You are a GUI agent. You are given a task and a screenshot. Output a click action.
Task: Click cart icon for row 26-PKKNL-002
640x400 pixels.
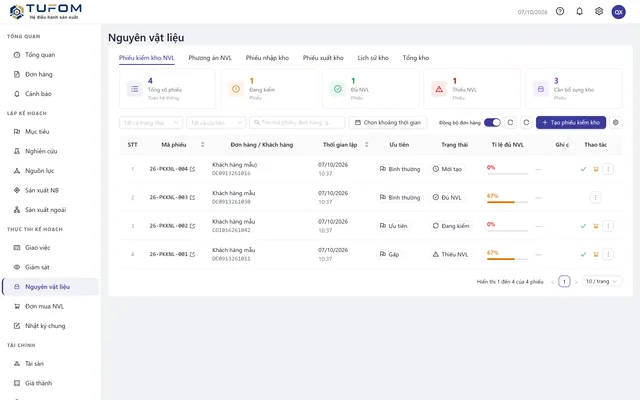tap(596, 226)
